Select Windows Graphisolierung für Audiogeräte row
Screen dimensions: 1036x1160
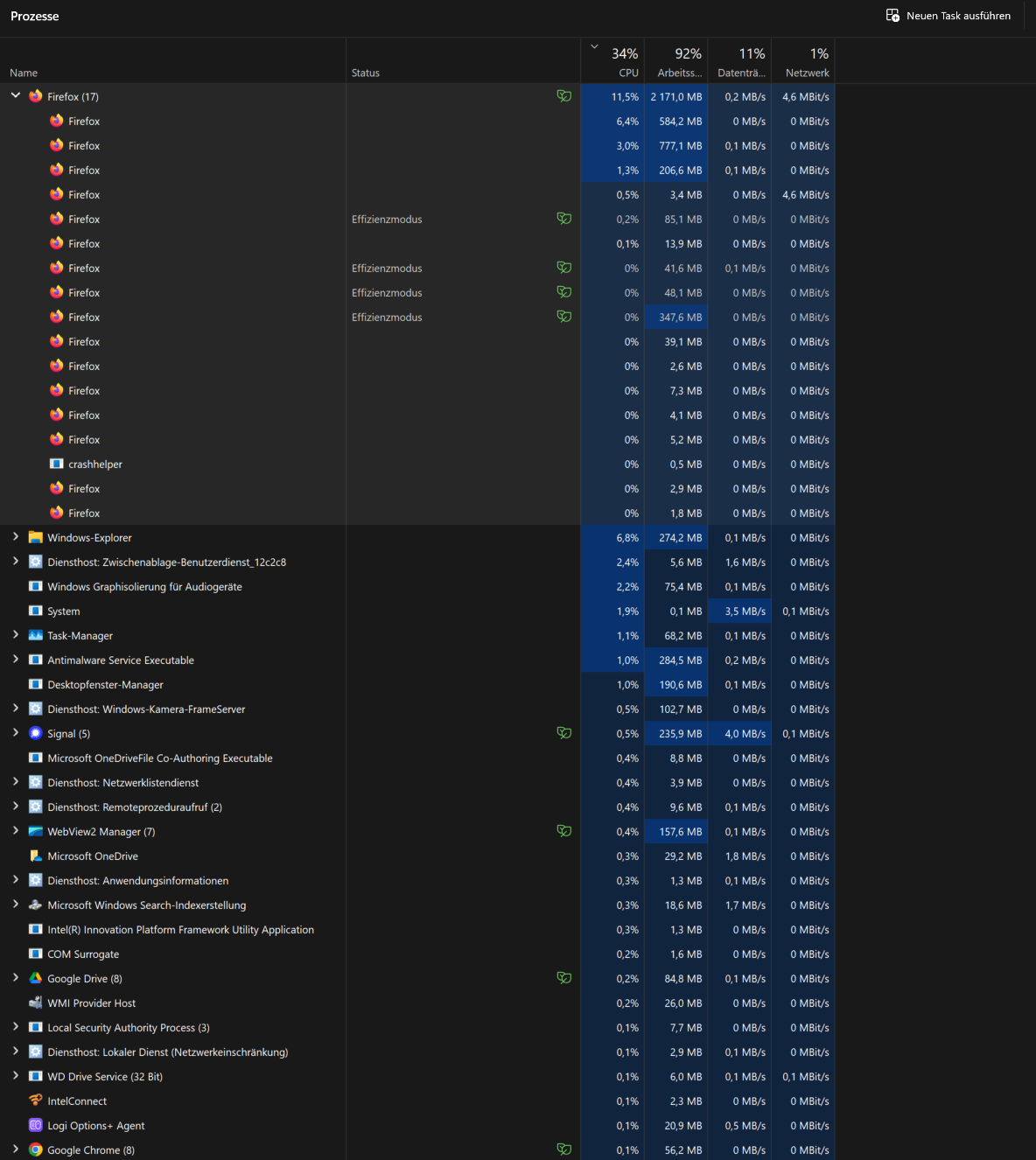point(417,586)
